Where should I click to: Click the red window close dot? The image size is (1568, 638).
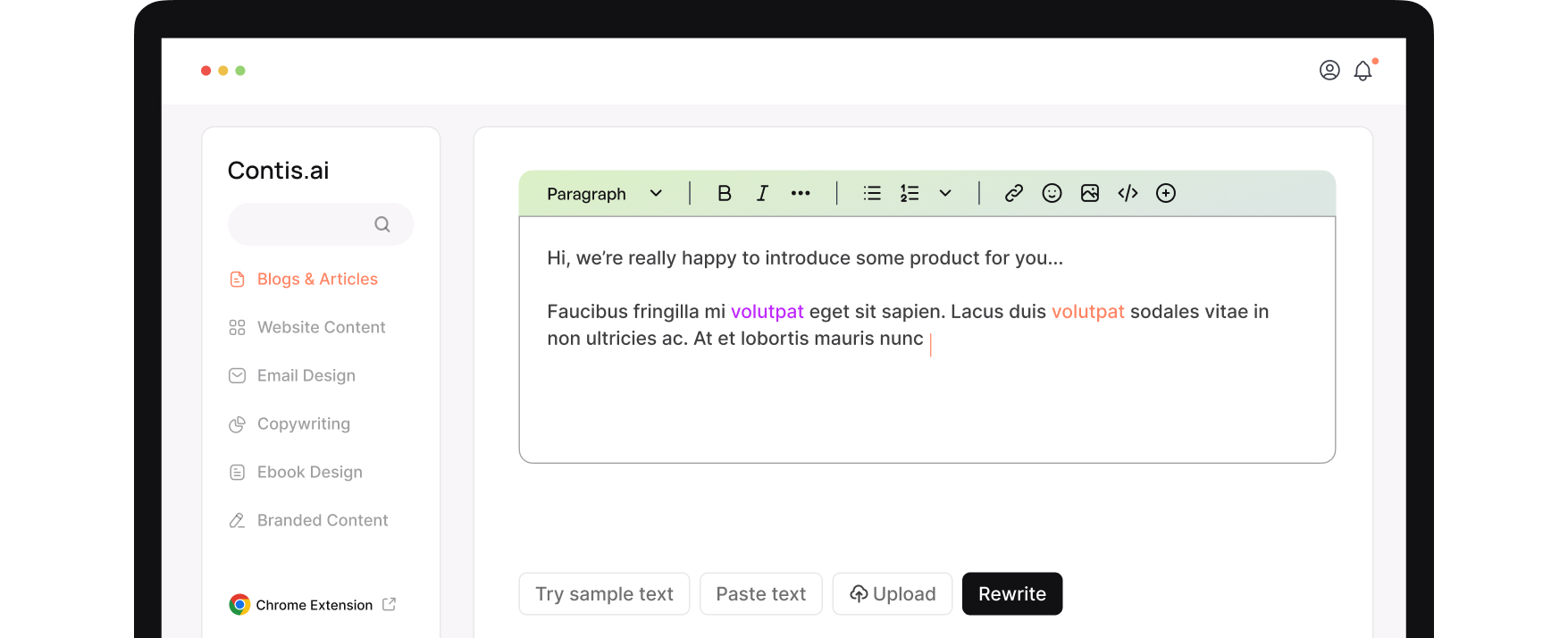click(206, 71)
